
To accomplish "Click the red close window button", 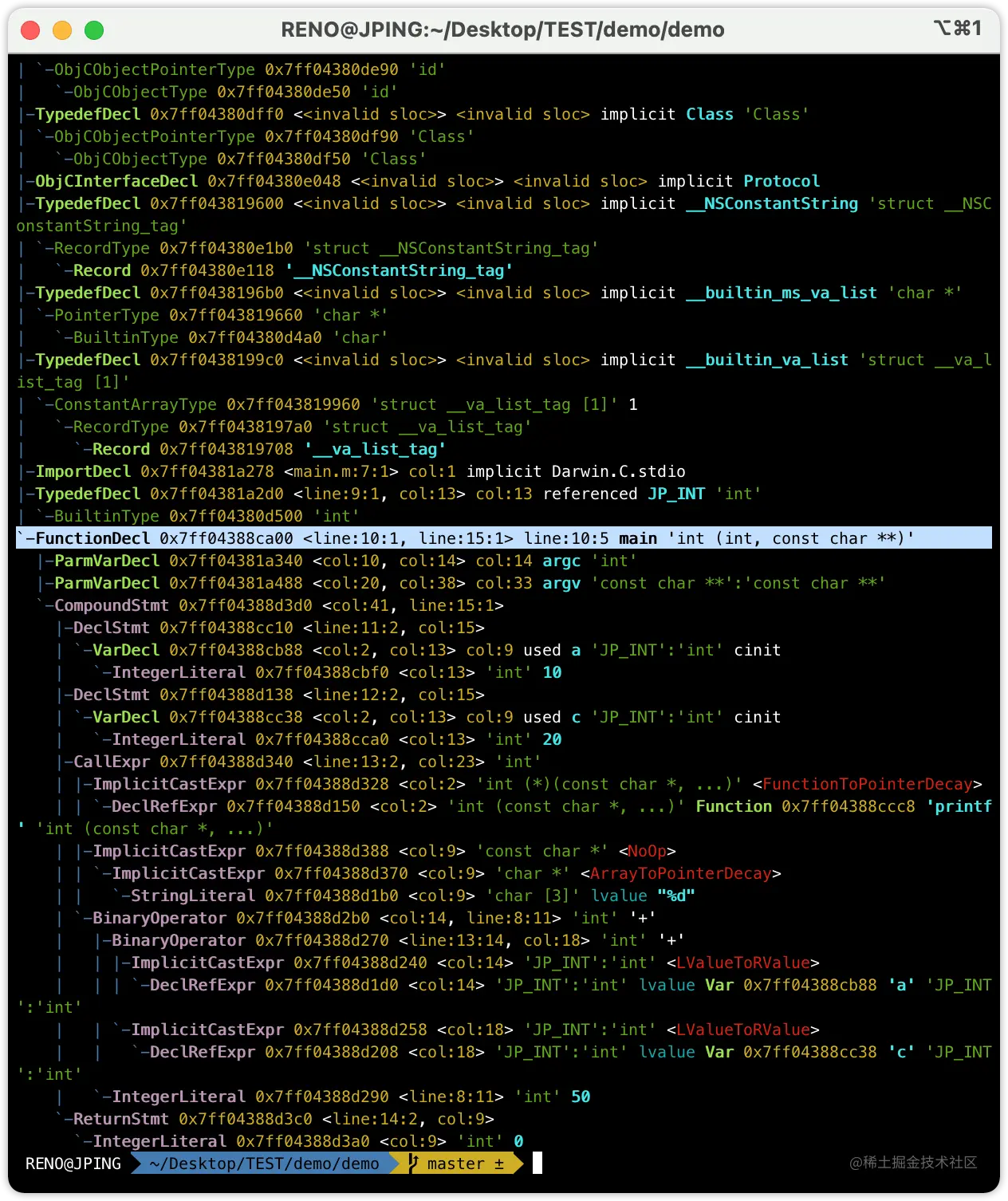I will [x=30, y=30].
